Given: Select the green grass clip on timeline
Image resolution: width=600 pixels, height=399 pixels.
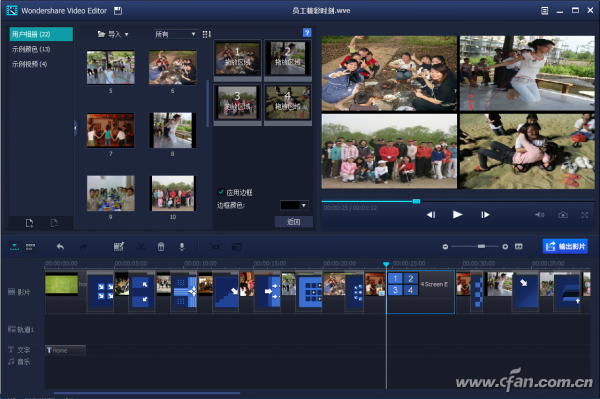Looking at the screenshot, I should [x=62, y=284].
